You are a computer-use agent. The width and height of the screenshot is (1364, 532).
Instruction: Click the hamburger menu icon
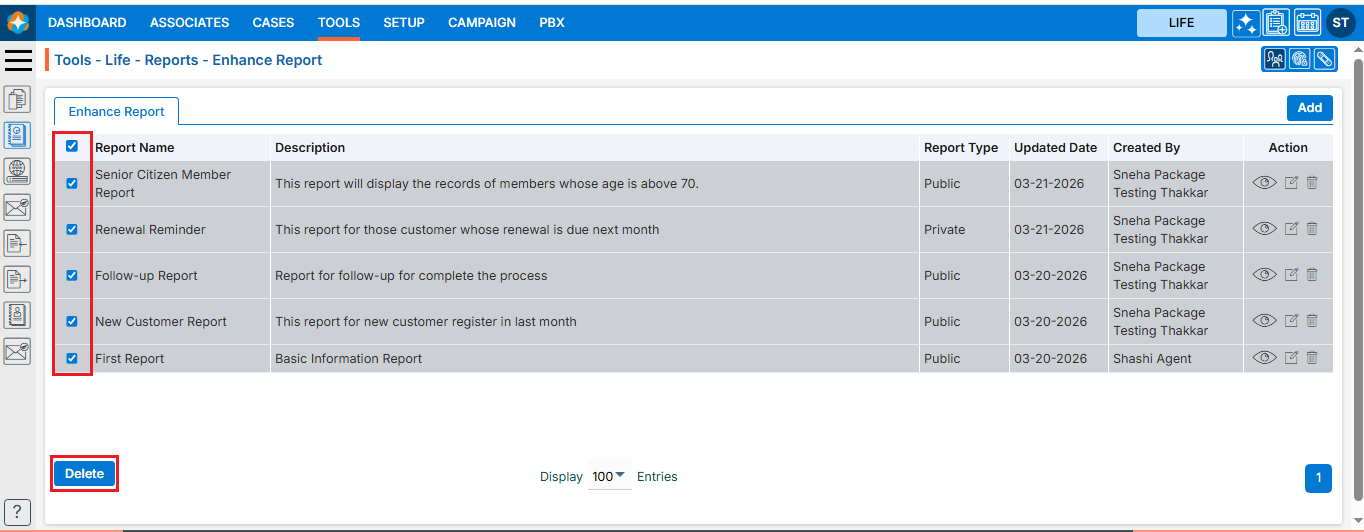[x=19, y=60]
